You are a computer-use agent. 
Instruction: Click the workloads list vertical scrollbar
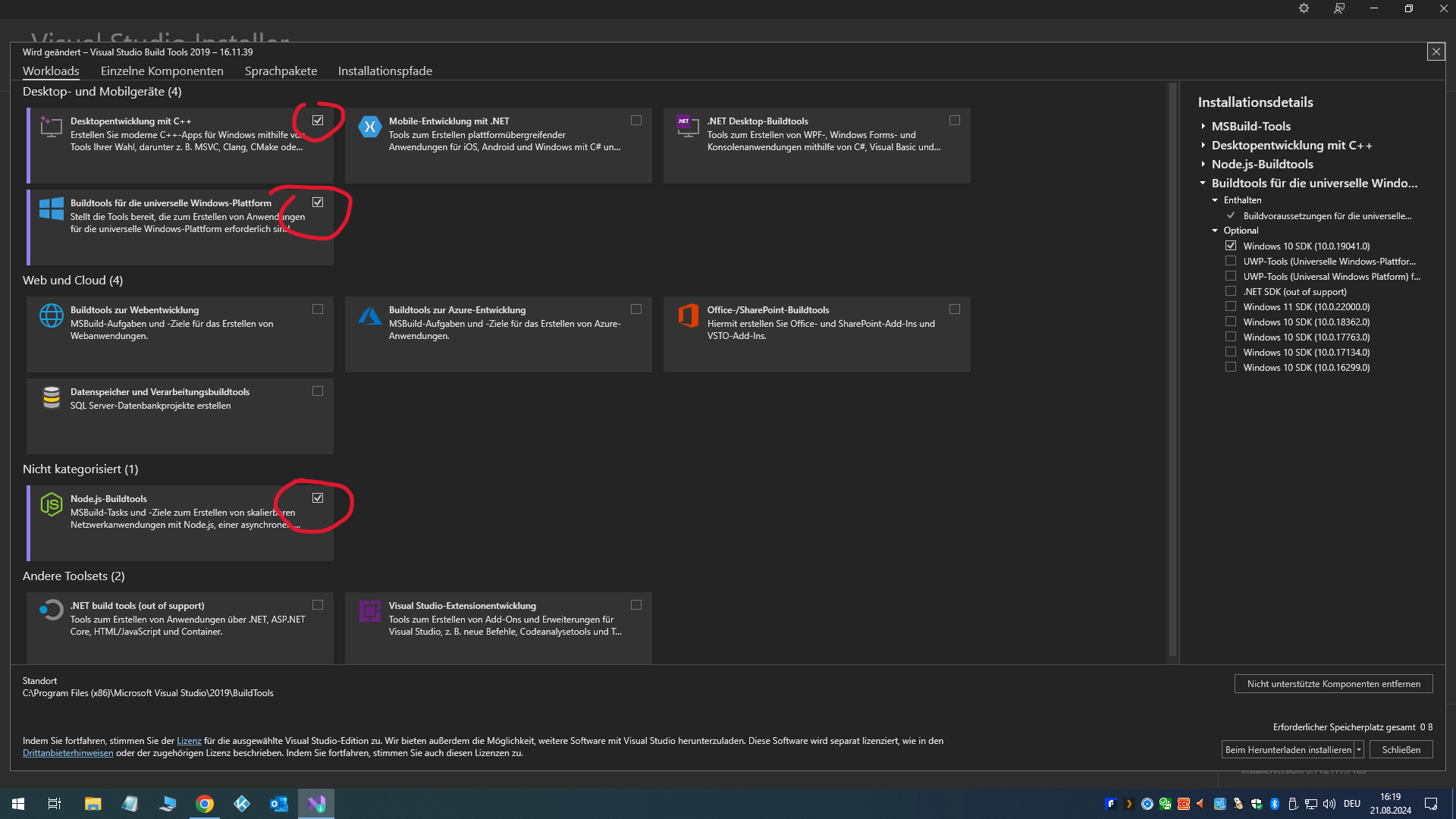1172,369
